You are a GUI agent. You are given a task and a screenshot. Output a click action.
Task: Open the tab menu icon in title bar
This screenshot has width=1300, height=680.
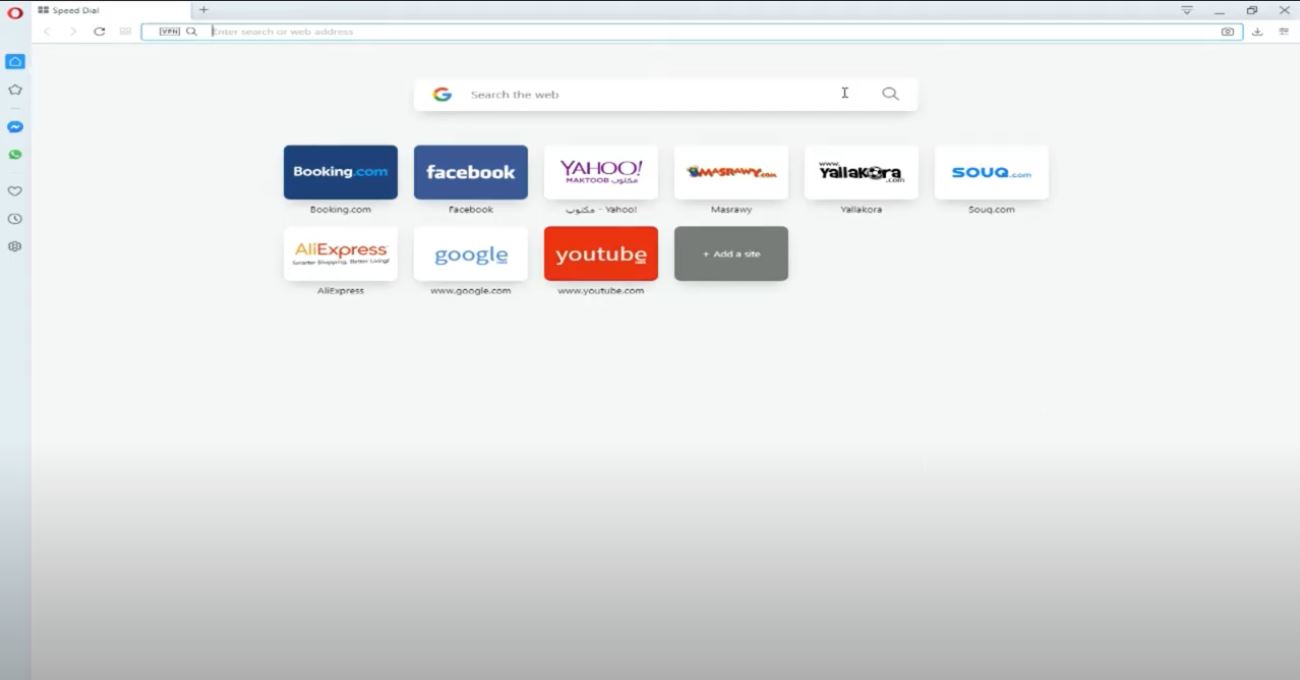[1187, 10]
